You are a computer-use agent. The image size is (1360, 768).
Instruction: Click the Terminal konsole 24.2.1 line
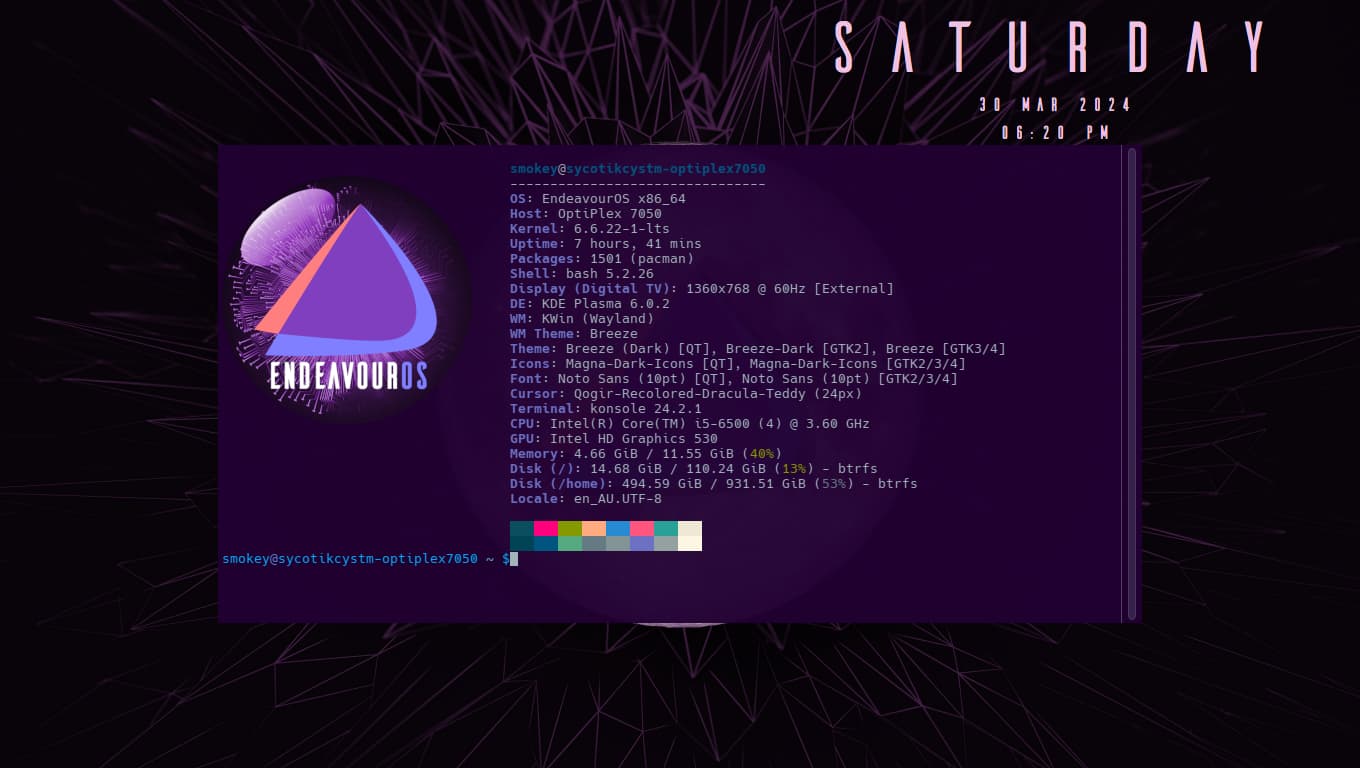click(605, 409)
